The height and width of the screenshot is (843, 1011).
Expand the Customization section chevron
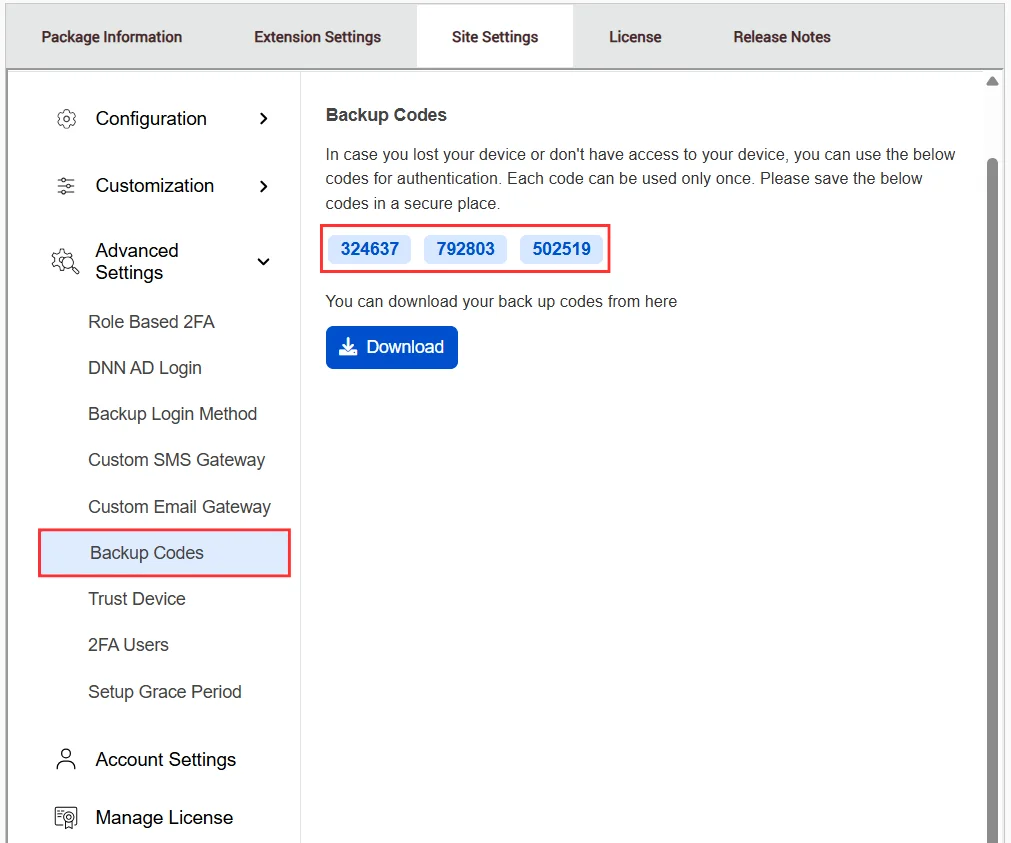pos(263,186)
